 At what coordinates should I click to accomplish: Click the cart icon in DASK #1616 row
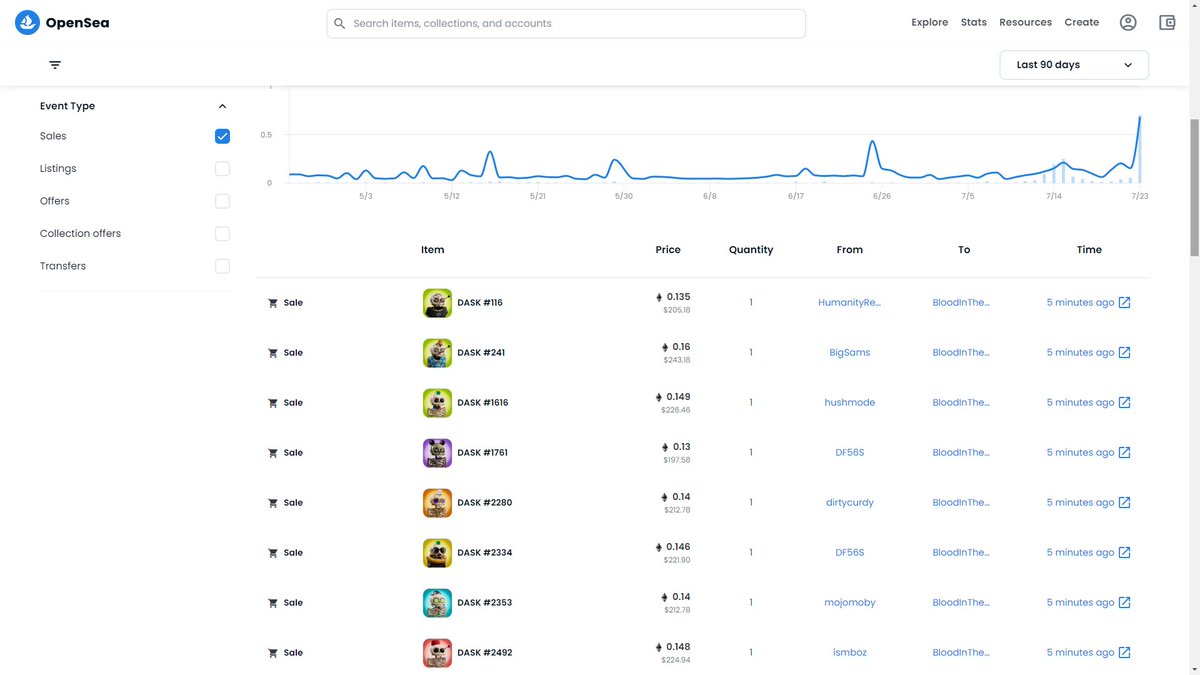coord(273,403)
